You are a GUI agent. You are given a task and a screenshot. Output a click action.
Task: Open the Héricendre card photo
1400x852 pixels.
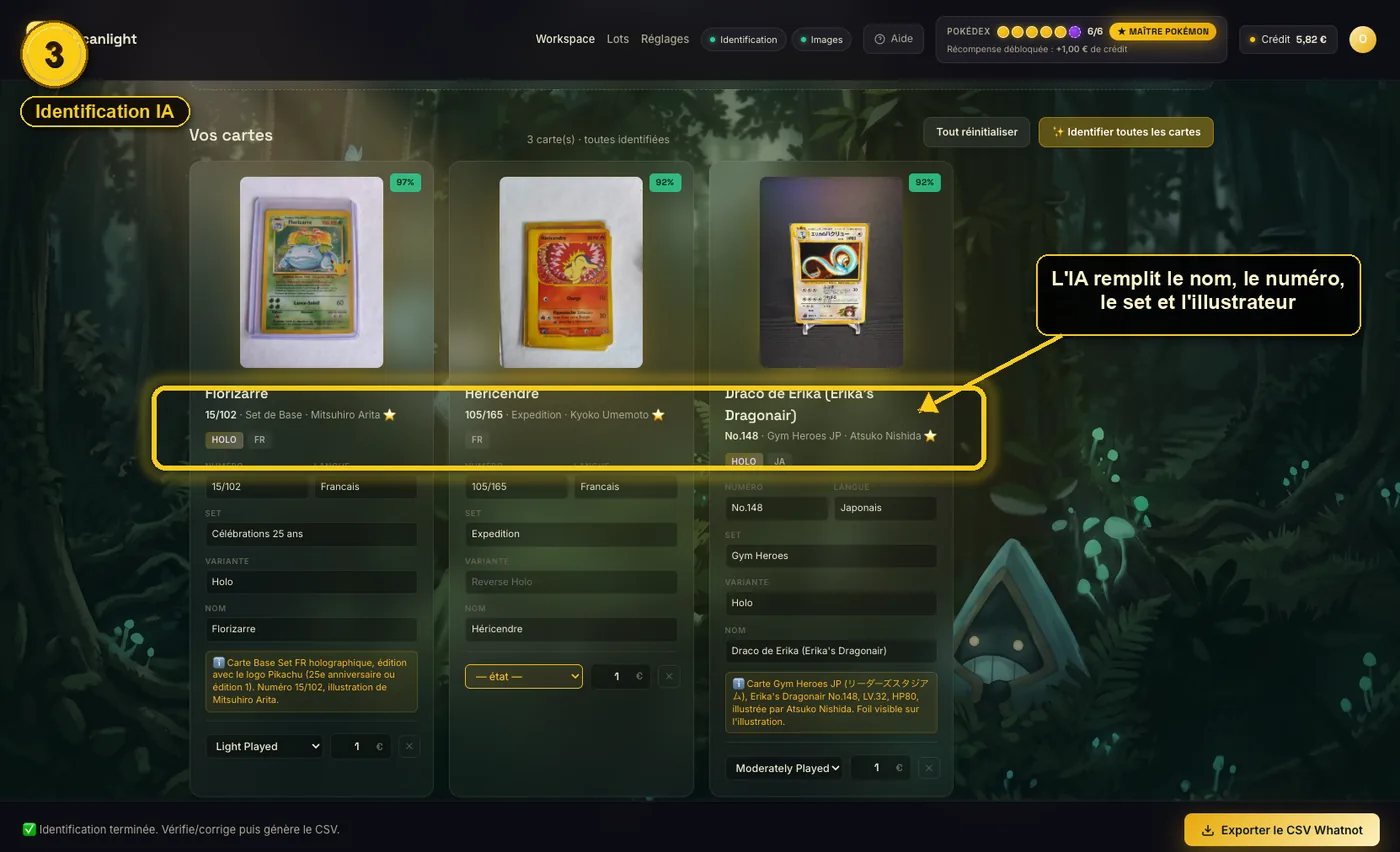[571, 272]
